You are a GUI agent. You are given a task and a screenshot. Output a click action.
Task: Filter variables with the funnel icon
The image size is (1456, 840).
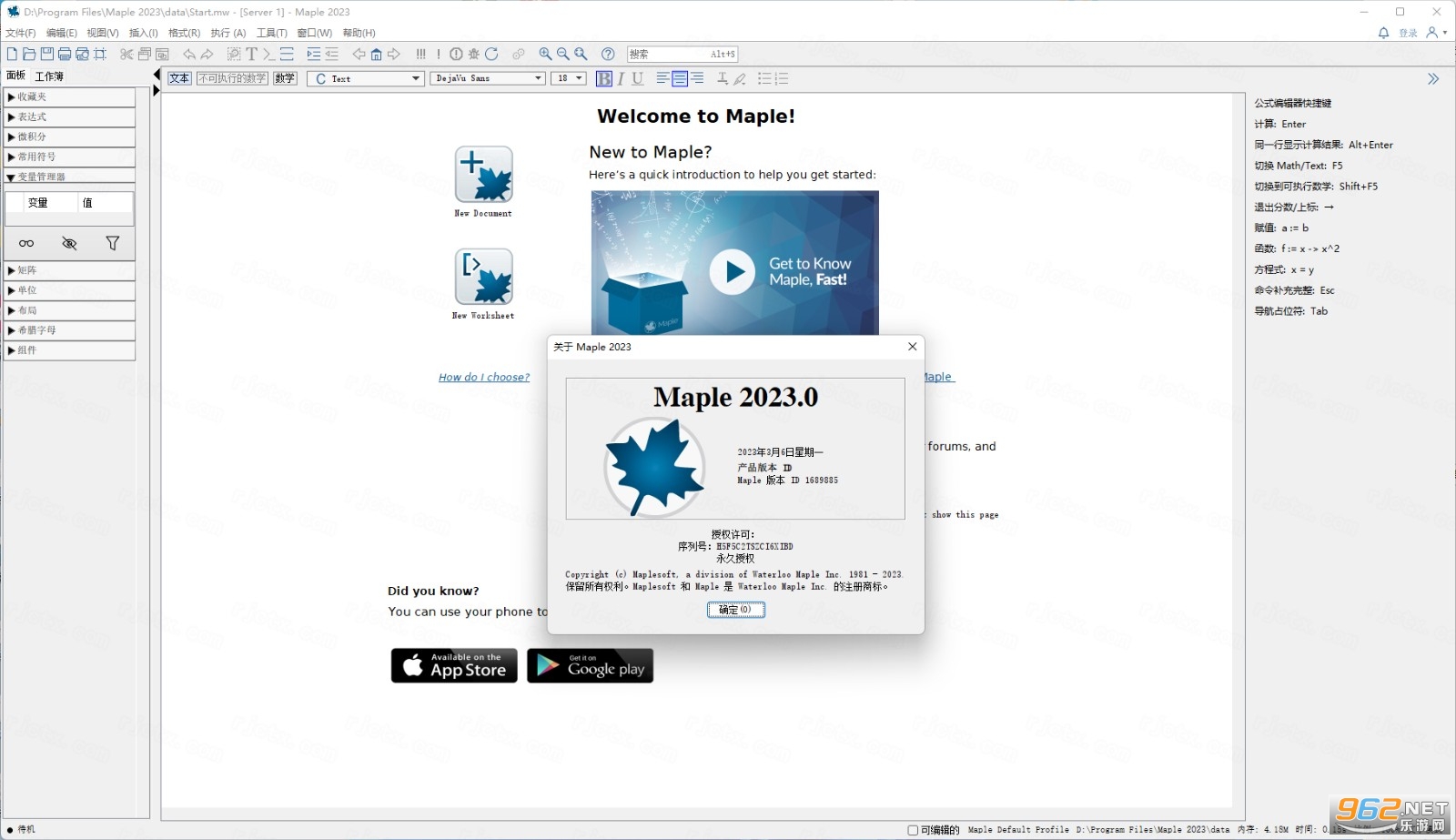click(x=113, y=243)
